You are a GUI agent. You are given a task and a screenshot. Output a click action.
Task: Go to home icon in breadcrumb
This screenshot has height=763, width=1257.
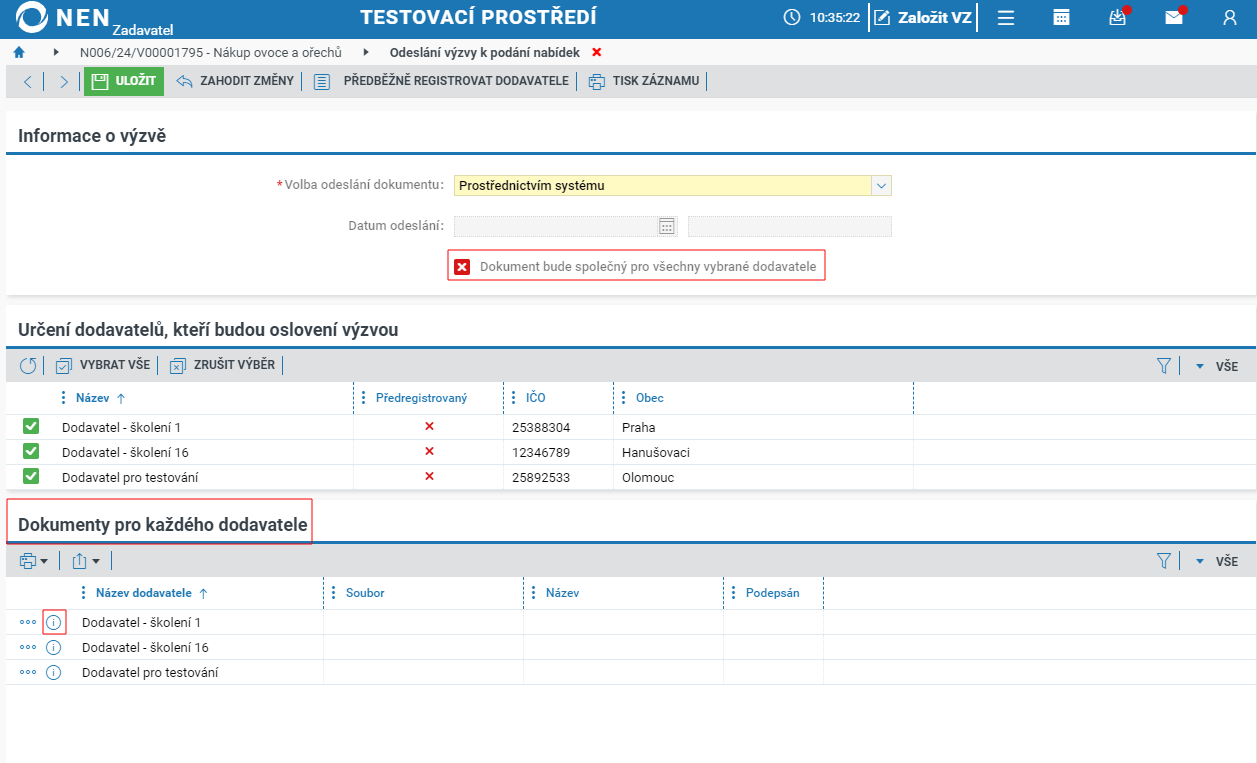click(18, 52)
